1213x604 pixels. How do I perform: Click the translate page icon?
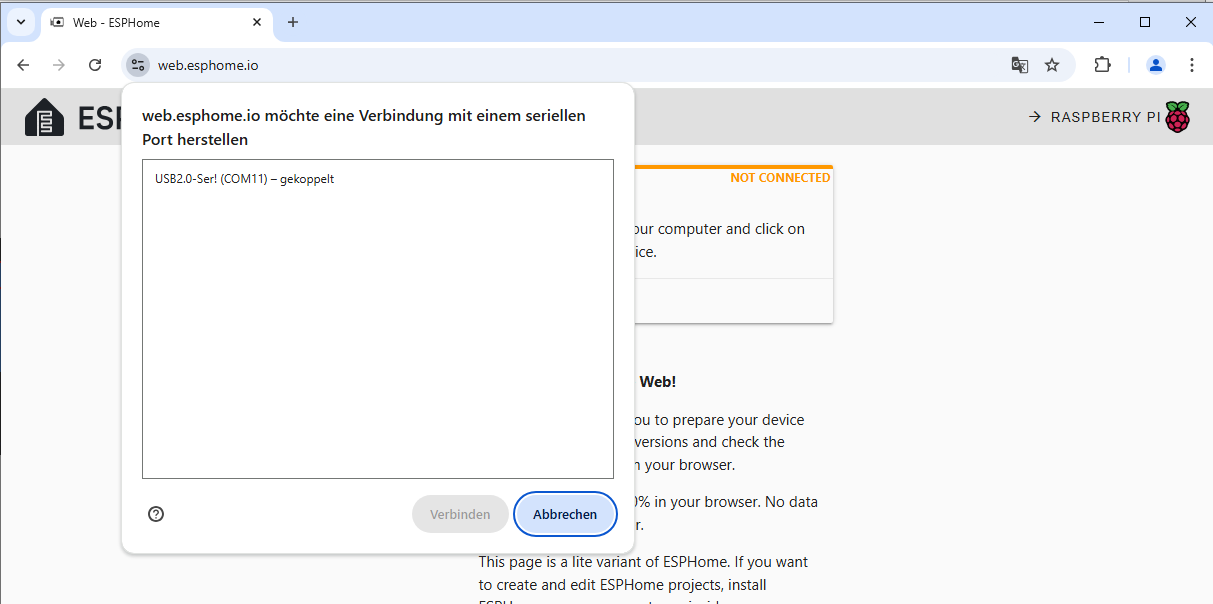[1019, 65]
